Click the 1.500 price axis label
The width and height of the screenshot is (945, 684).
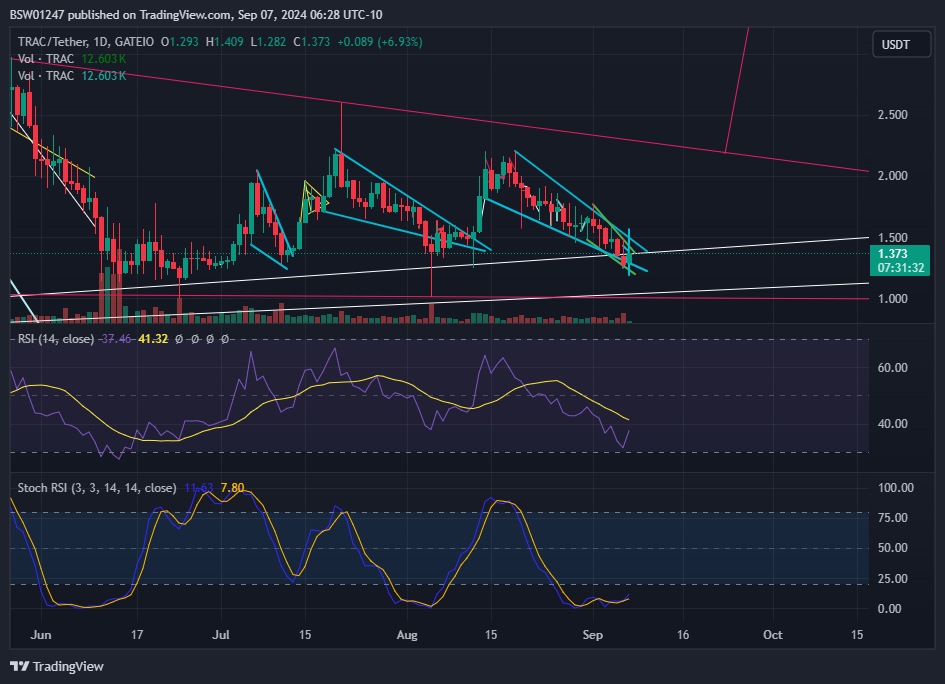tap(892, 237)
